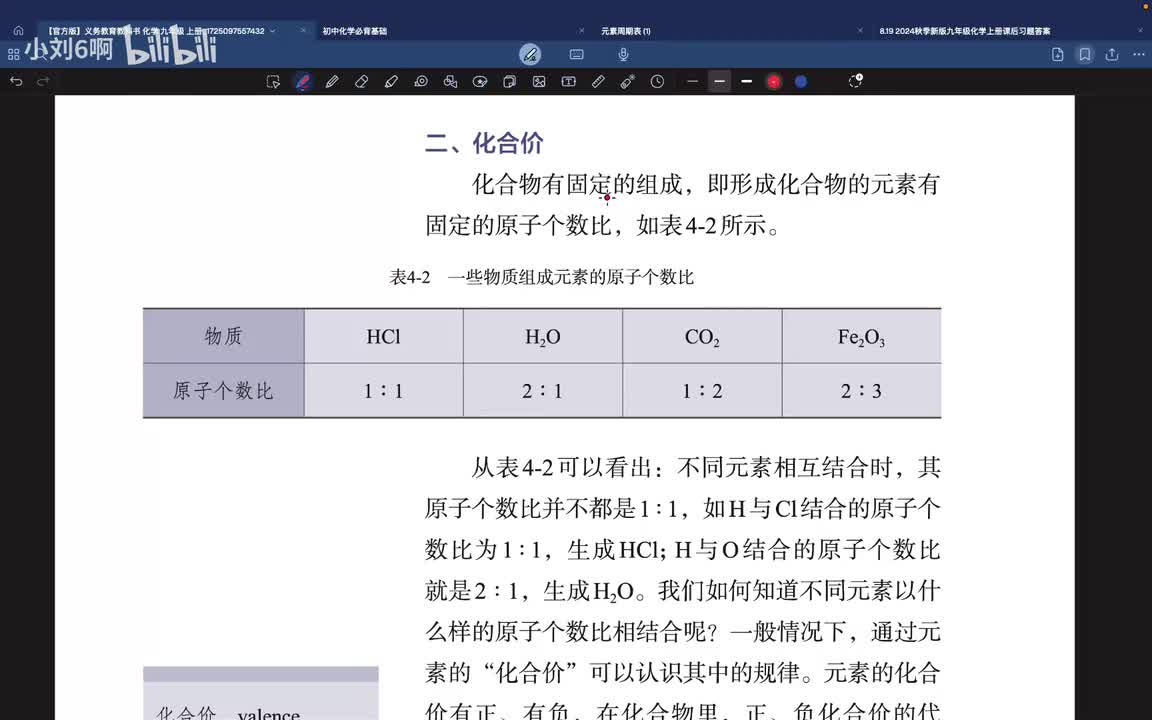Viewport: 1152px width, 720px height.
Task: Select the lasso selection tool
Action: coord(273,82)
